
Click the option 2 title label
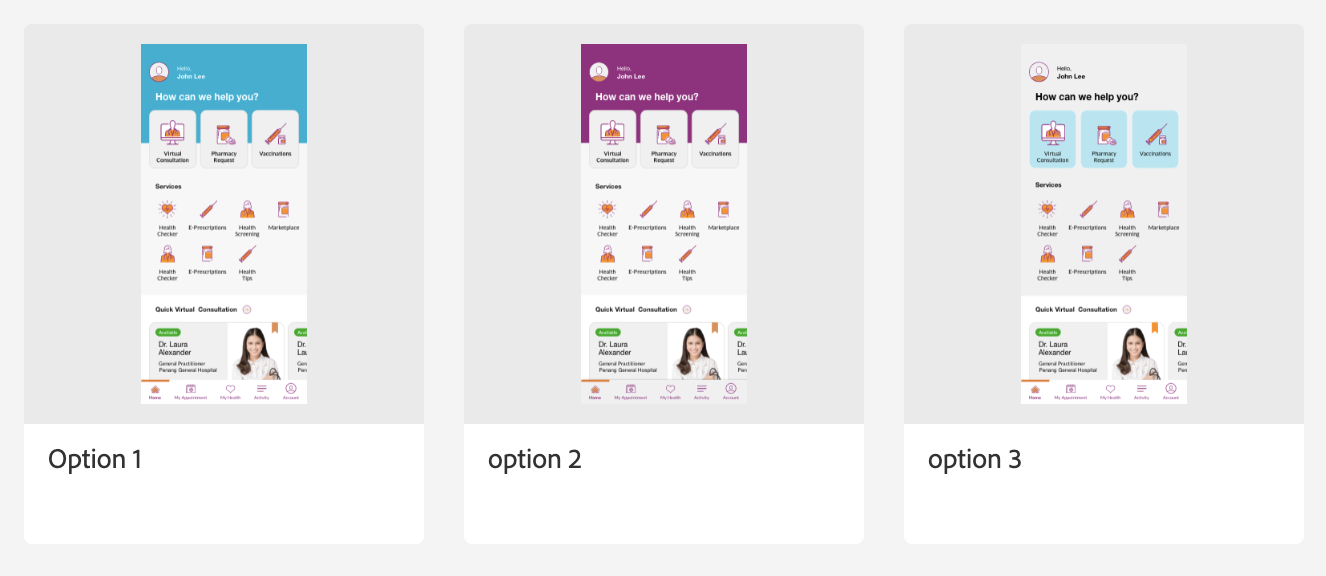(535, 459)
